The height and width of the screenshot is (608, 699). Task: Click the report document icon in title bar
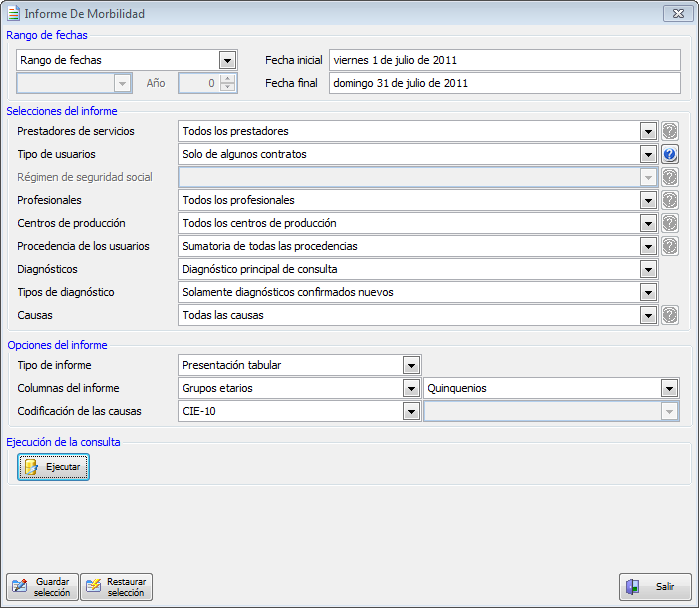coord(13,13)
